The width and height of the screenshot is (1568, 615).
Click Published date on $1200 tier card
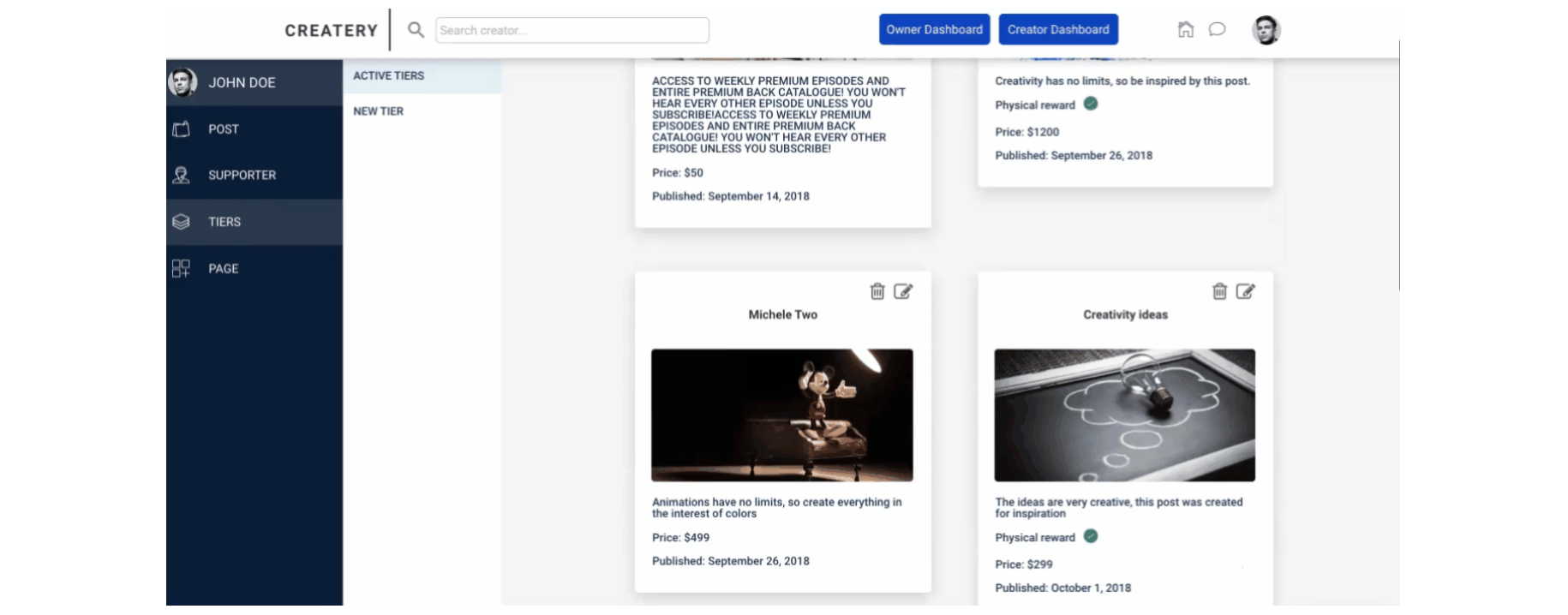pos(1074,156)
